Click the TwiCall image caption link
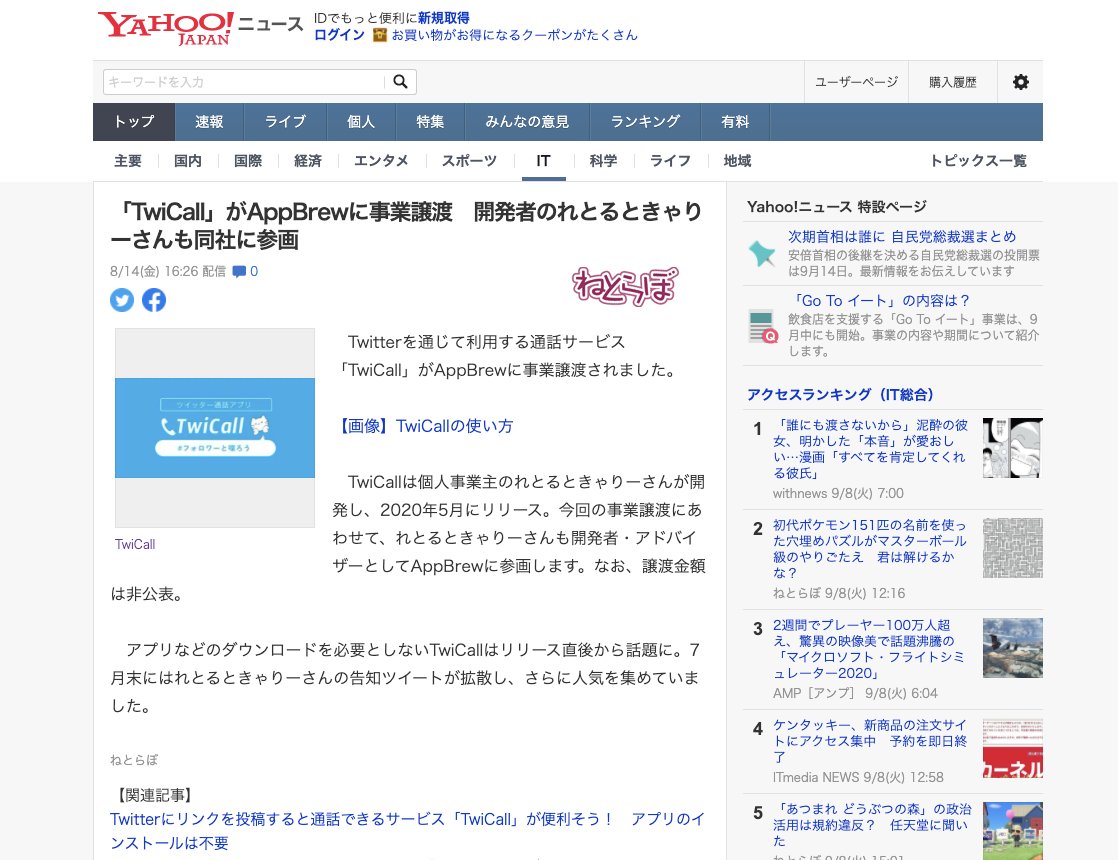 click(135, 544)
